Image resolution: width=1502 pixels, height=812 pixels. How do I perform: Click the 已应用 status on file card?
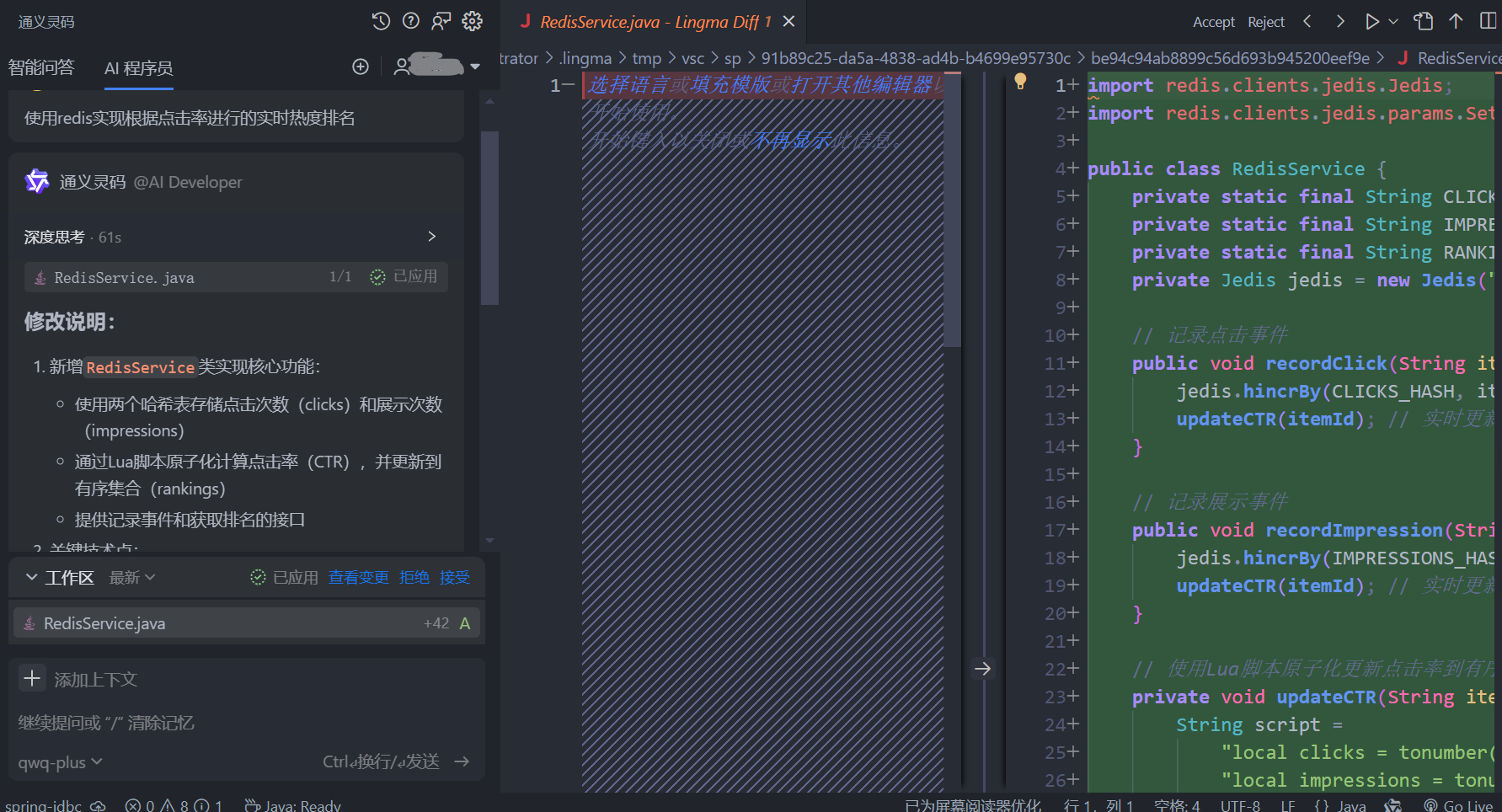coord(404,276)
